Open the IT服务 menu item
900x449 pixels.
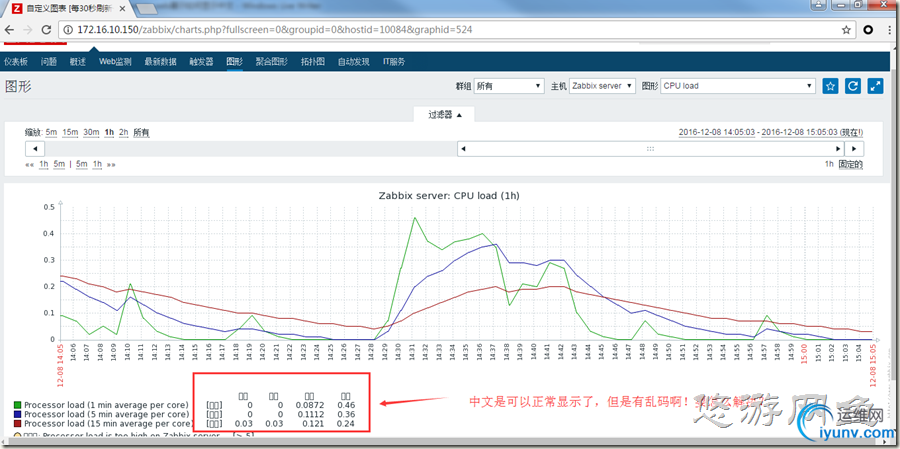(394, 62)
